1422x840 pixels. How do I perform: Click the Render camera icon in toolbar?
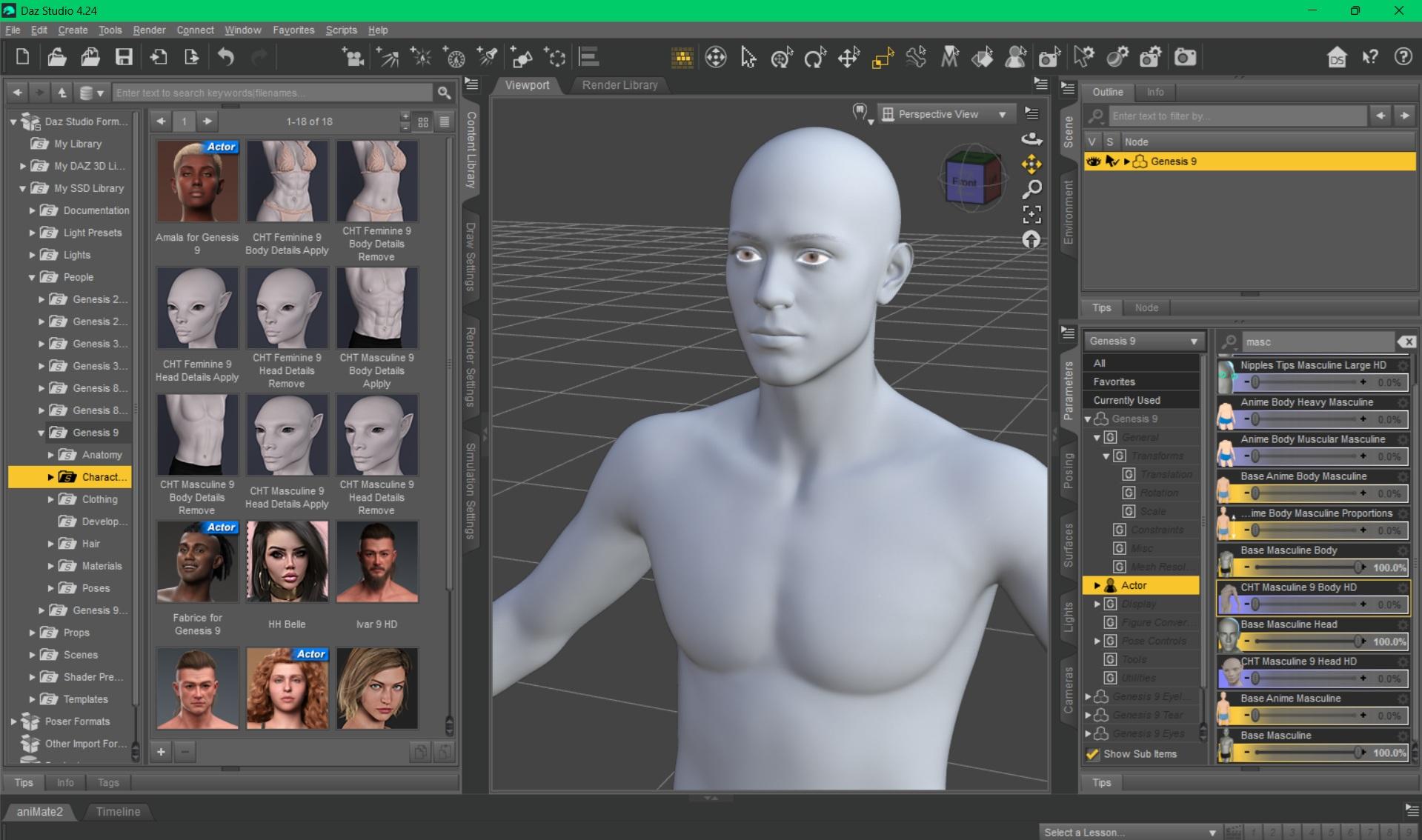(x=1185, y=57)
